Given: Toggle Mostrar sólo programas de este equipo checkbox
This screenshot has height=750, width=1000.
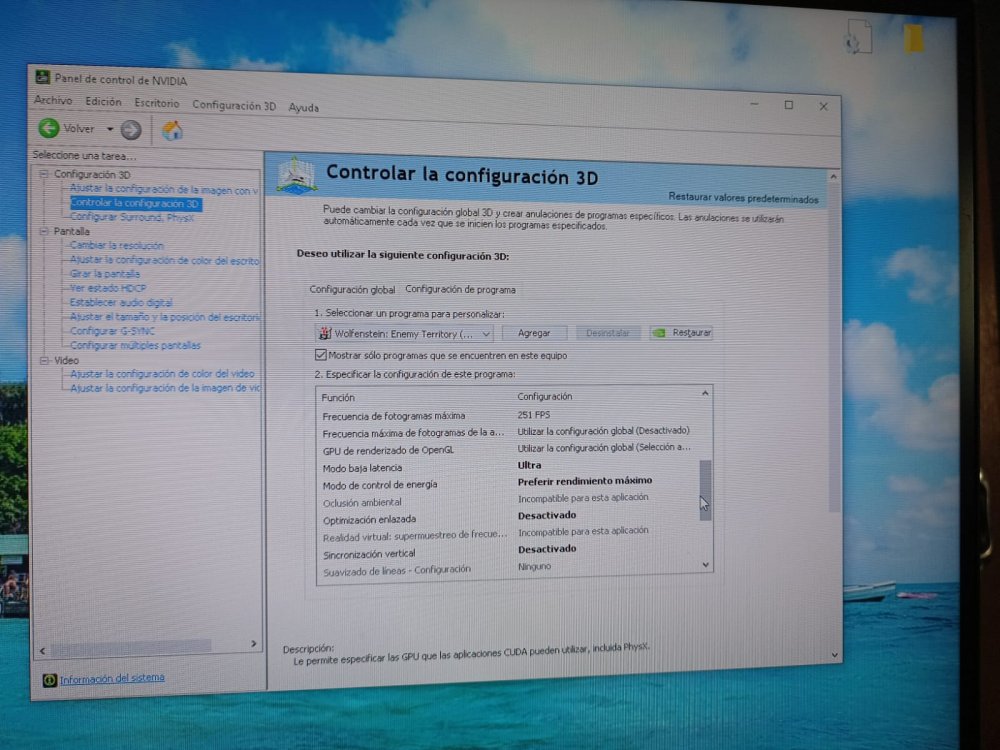Looking at the screenshot, I should [x=321, y=355].
